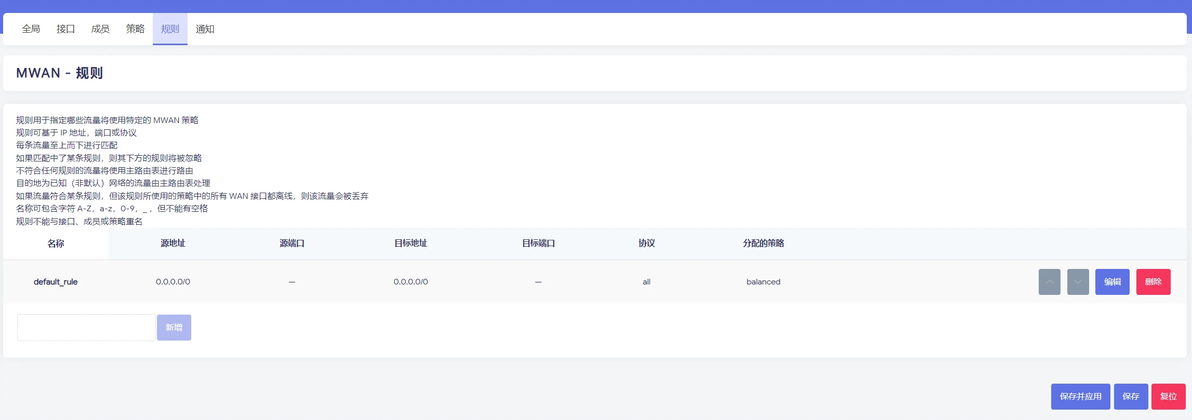Viewport: 1192px width, 420px height.
Task: Edit default_rule using the 编辑 button
Action: tap(1112, 282)
